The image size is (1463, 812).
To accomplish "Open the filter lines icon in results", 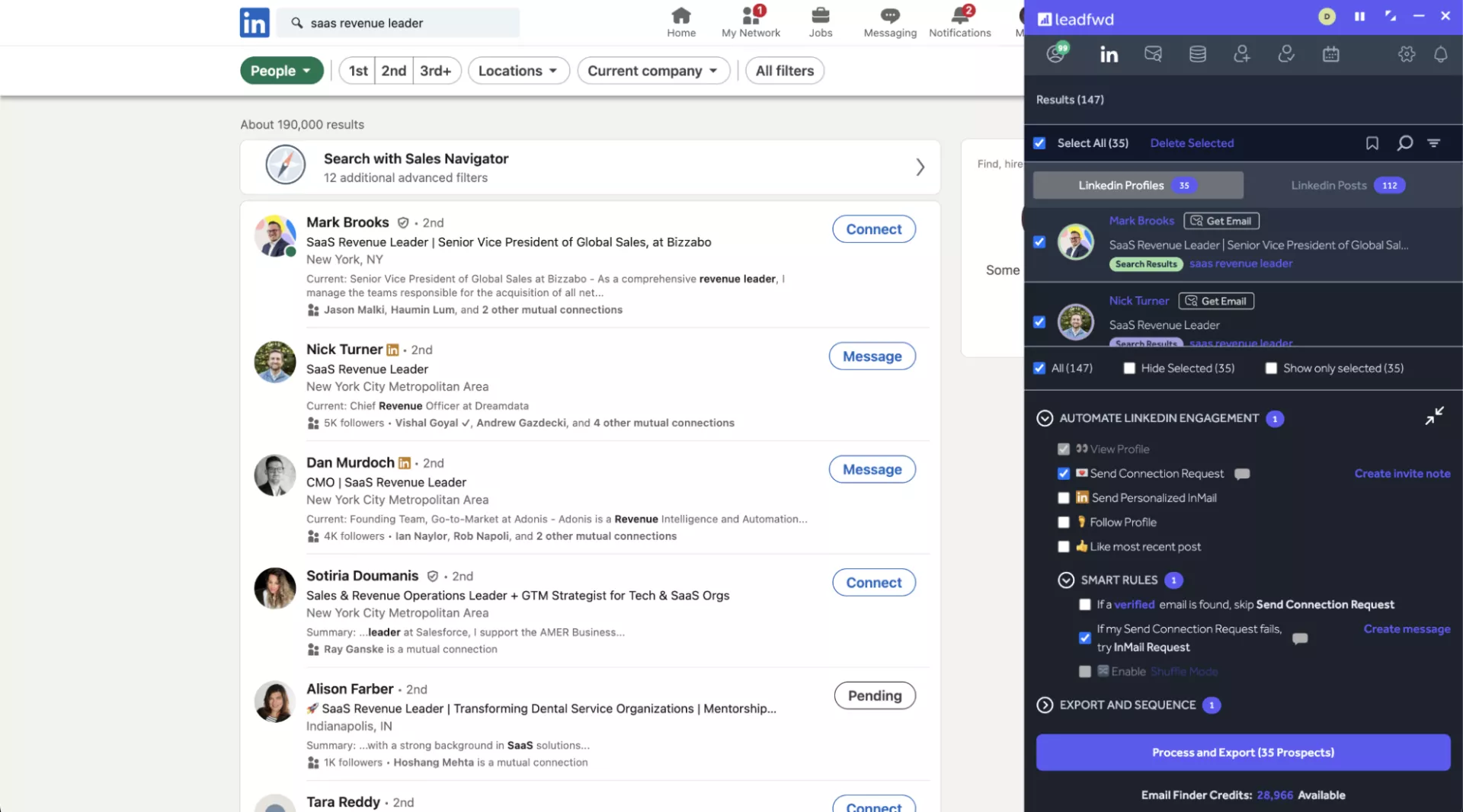I will point(1433,143).
